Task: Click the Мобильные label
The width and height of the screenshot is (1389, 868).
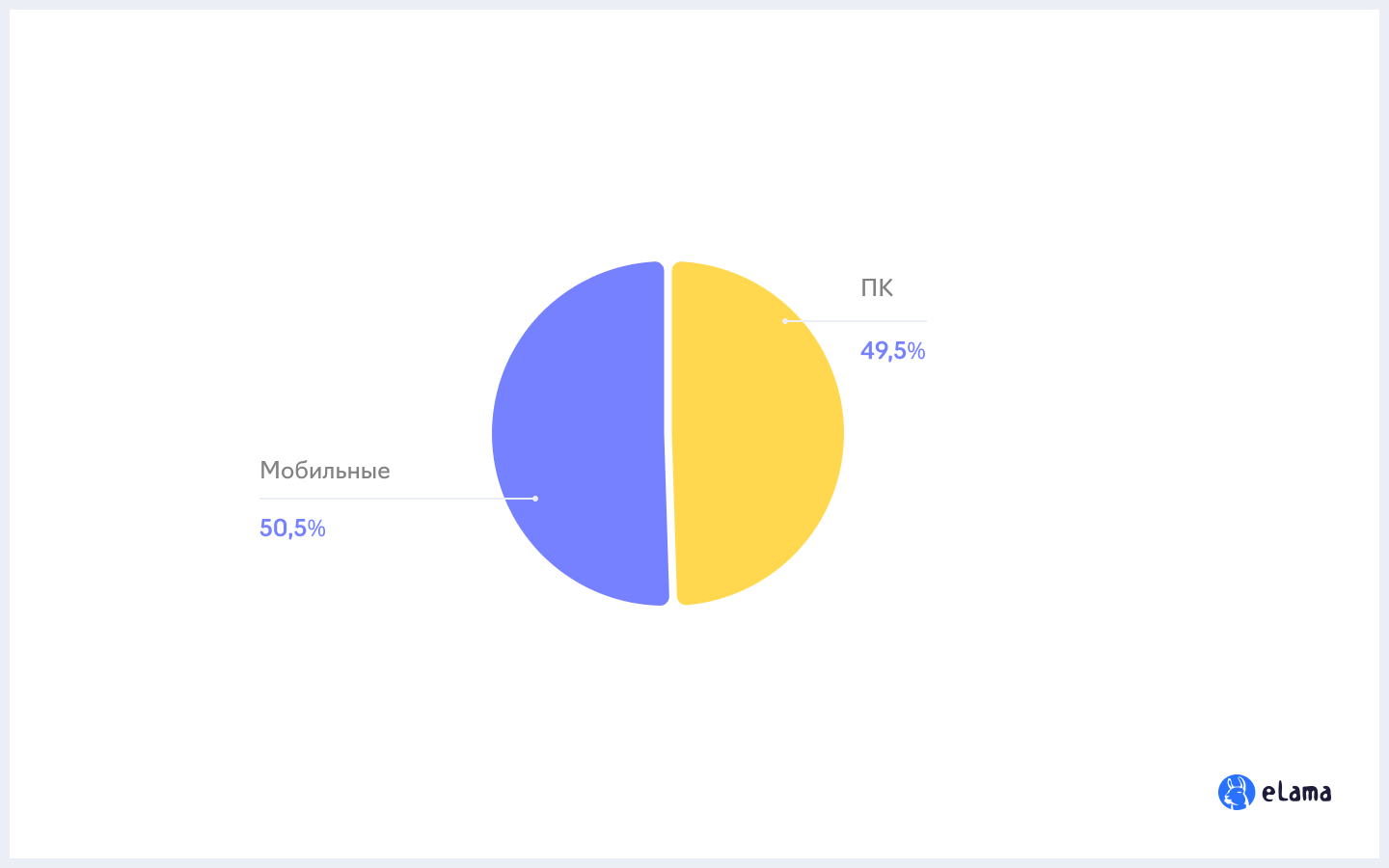Action: tap(325, 471)
